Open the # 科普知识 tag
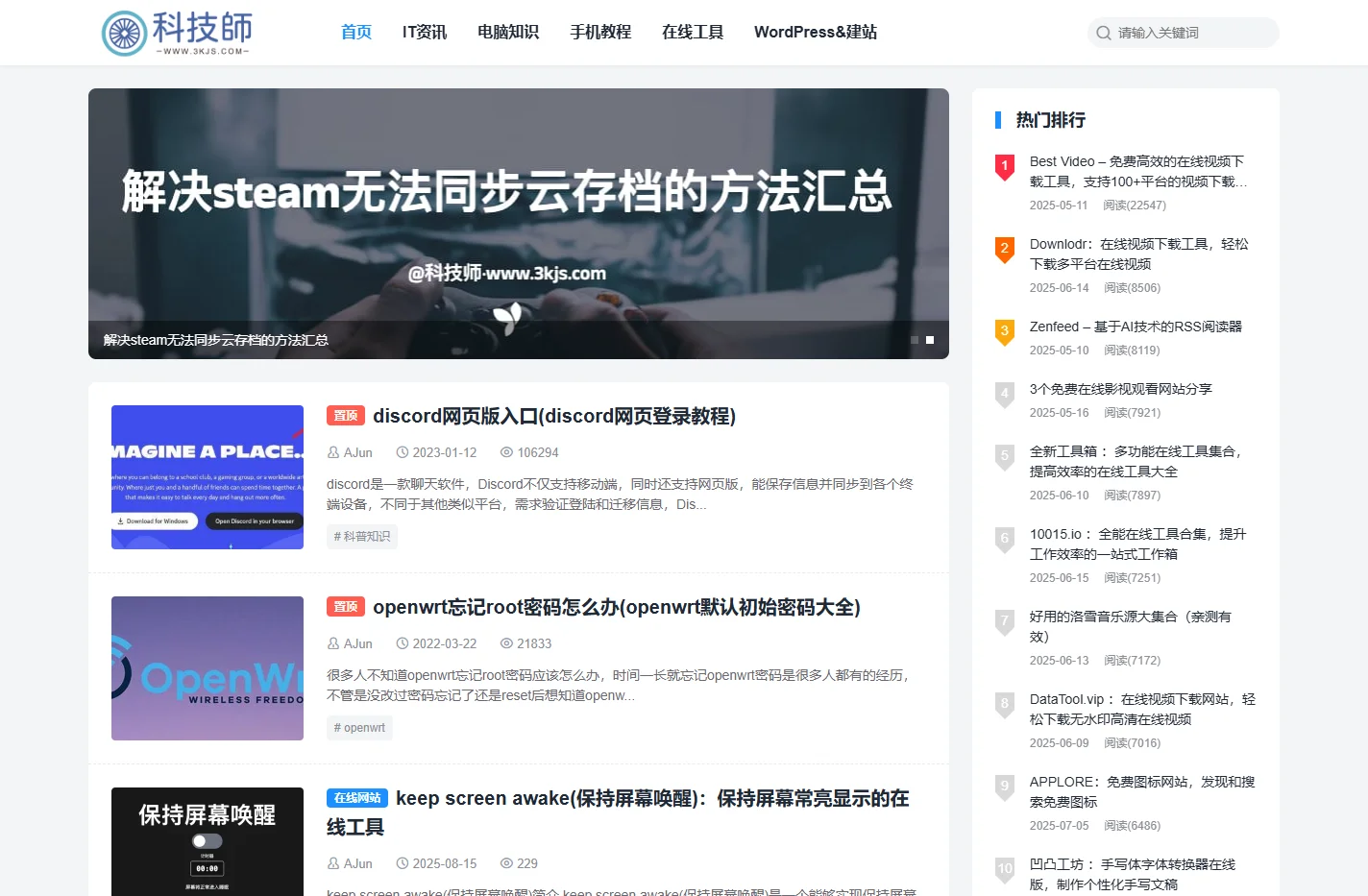This screenshot has width=1368, height=896. click(362, 537)
